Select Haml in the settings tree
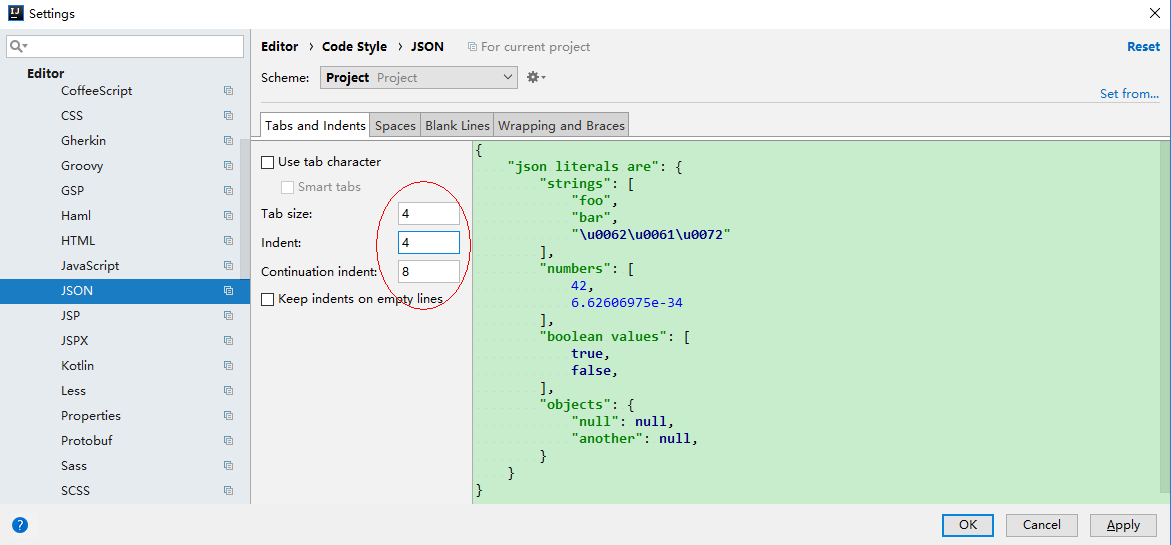Viewport: 1171px width, 545px height. click(x=76, y=216)
